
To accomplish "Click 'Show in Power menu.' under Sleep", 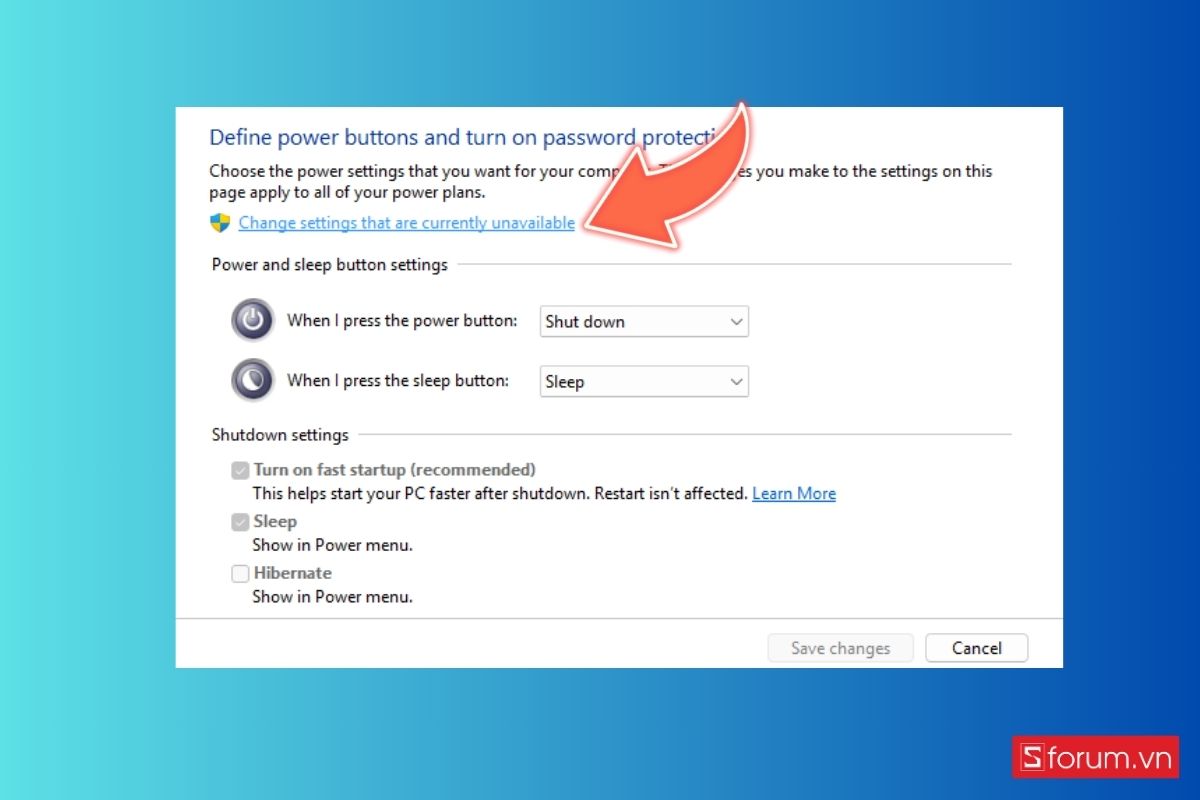I will [332, 545].
